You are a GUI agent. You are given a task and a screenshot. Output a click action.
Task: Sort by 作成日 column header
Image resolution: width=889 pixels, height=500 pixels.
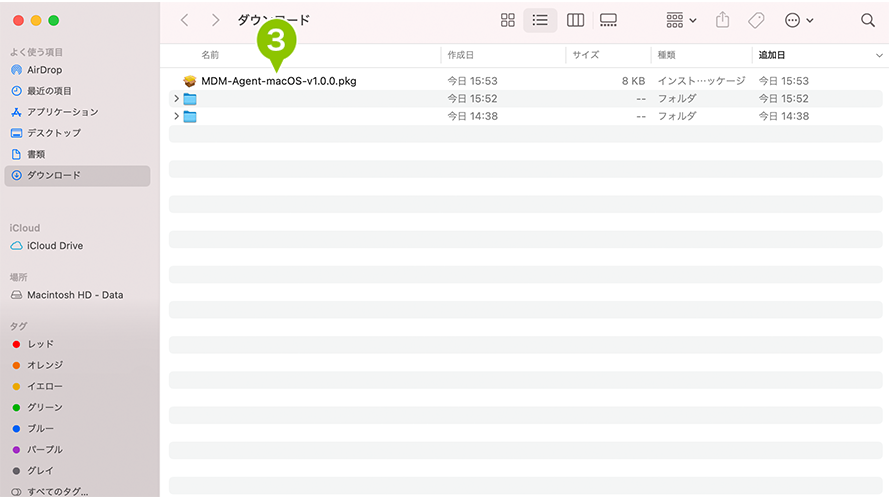(460, 55)
